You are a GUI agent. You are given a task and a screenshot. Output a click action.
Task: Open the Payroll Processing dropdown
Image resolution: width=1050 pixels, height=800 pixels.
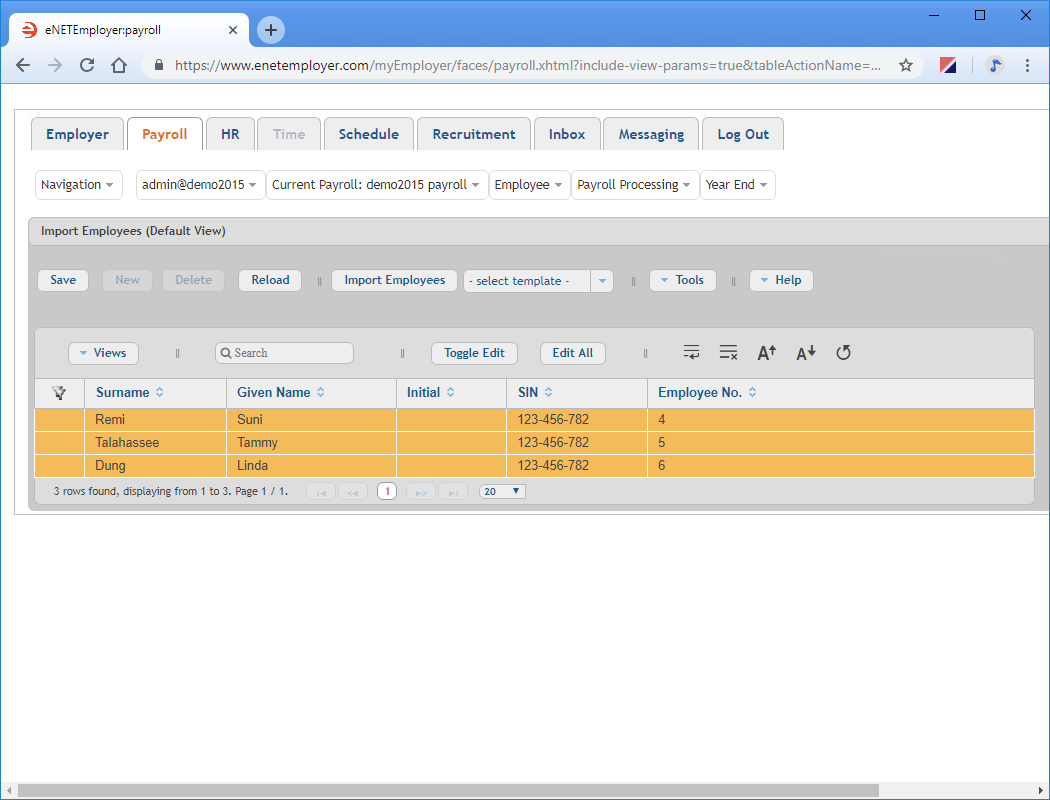(x=635, y=185)
